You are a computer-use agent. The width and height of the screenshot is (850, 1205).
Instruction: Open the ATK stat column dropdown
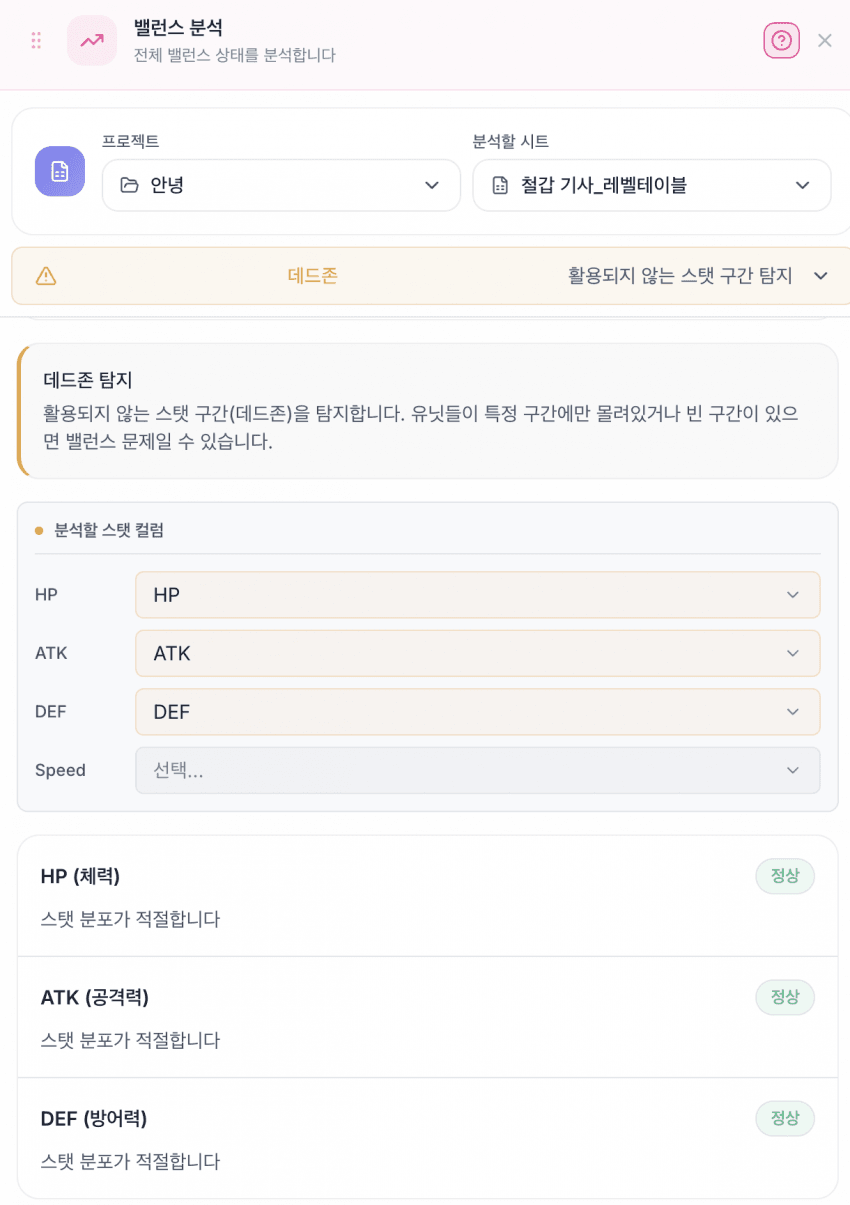click(477, 653)
